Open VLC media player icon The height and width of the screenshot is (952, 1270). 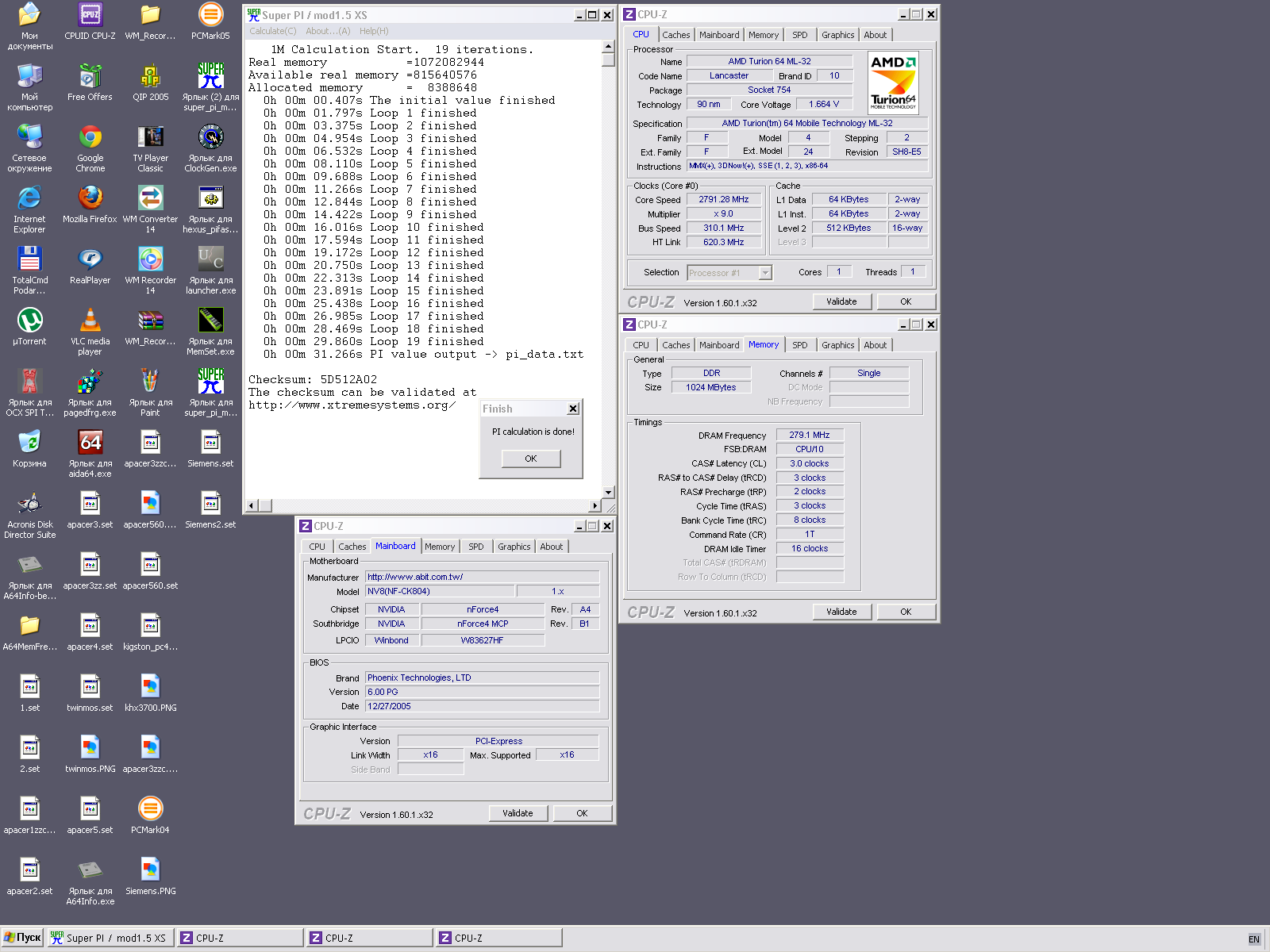point(90,332)
